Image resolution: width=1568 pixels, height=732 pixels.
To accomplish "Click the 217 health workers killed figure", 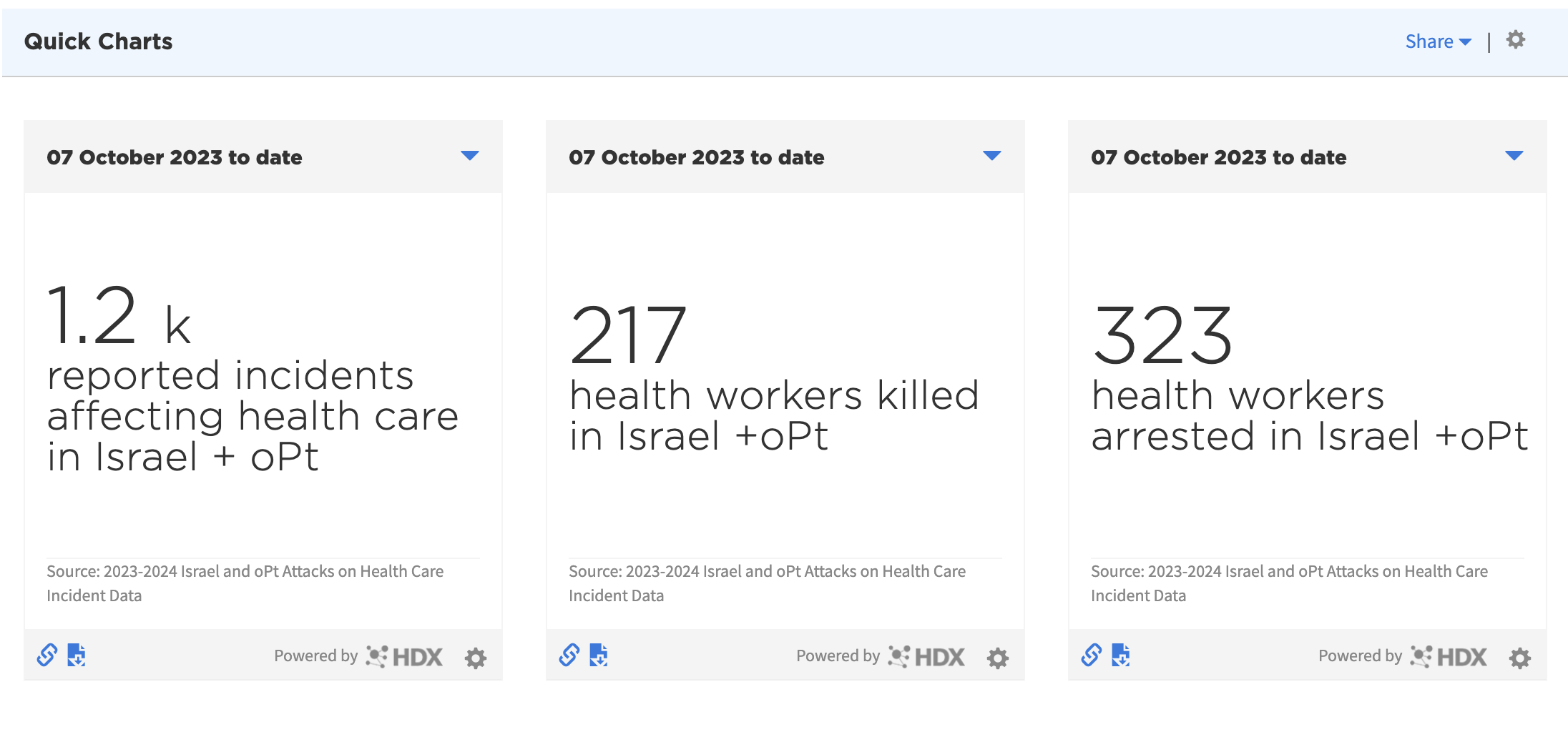I will click(628, 335).
